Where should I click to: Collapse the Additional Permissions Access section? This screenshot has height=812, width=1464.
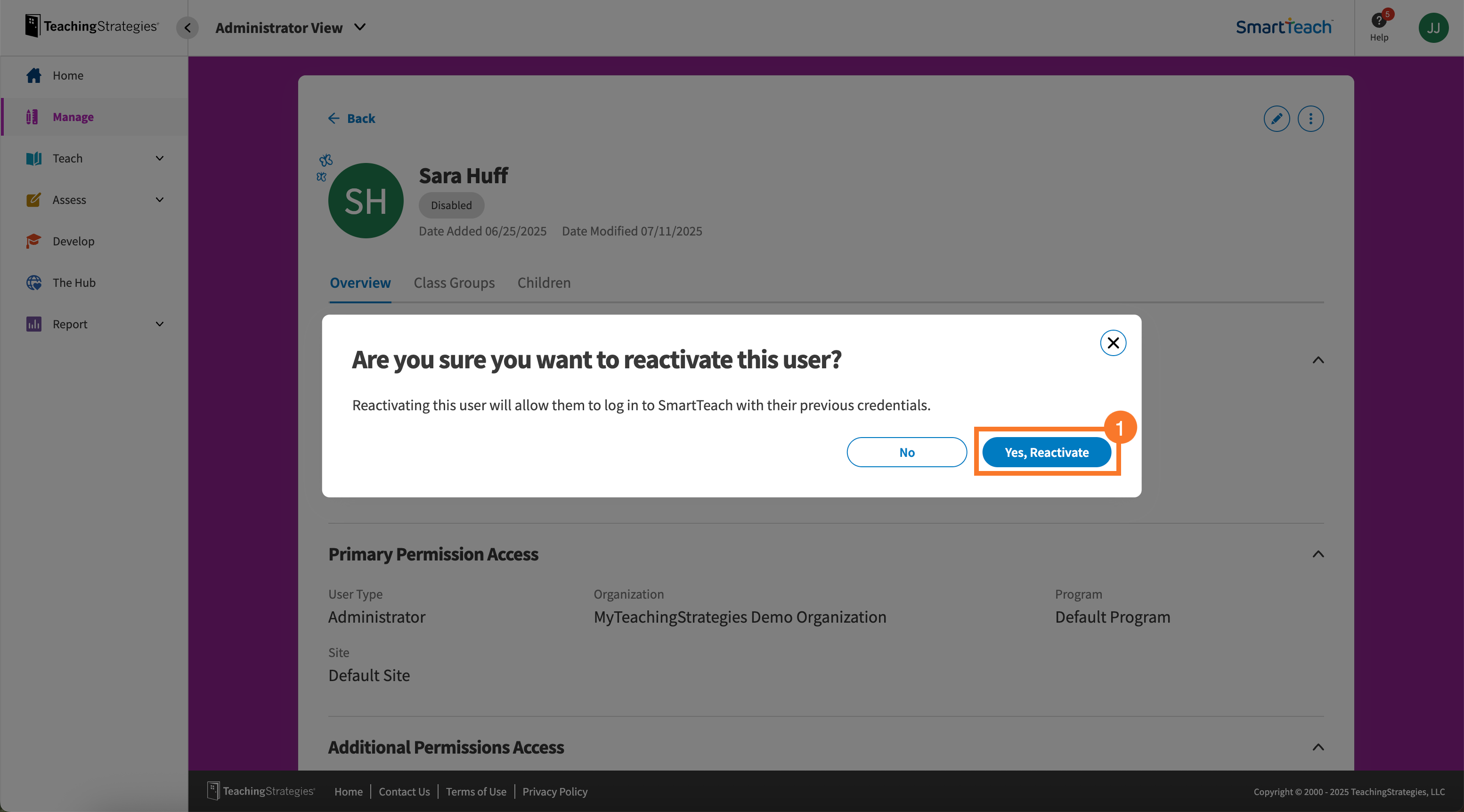pyautogui.click(x=1318, y=747)
